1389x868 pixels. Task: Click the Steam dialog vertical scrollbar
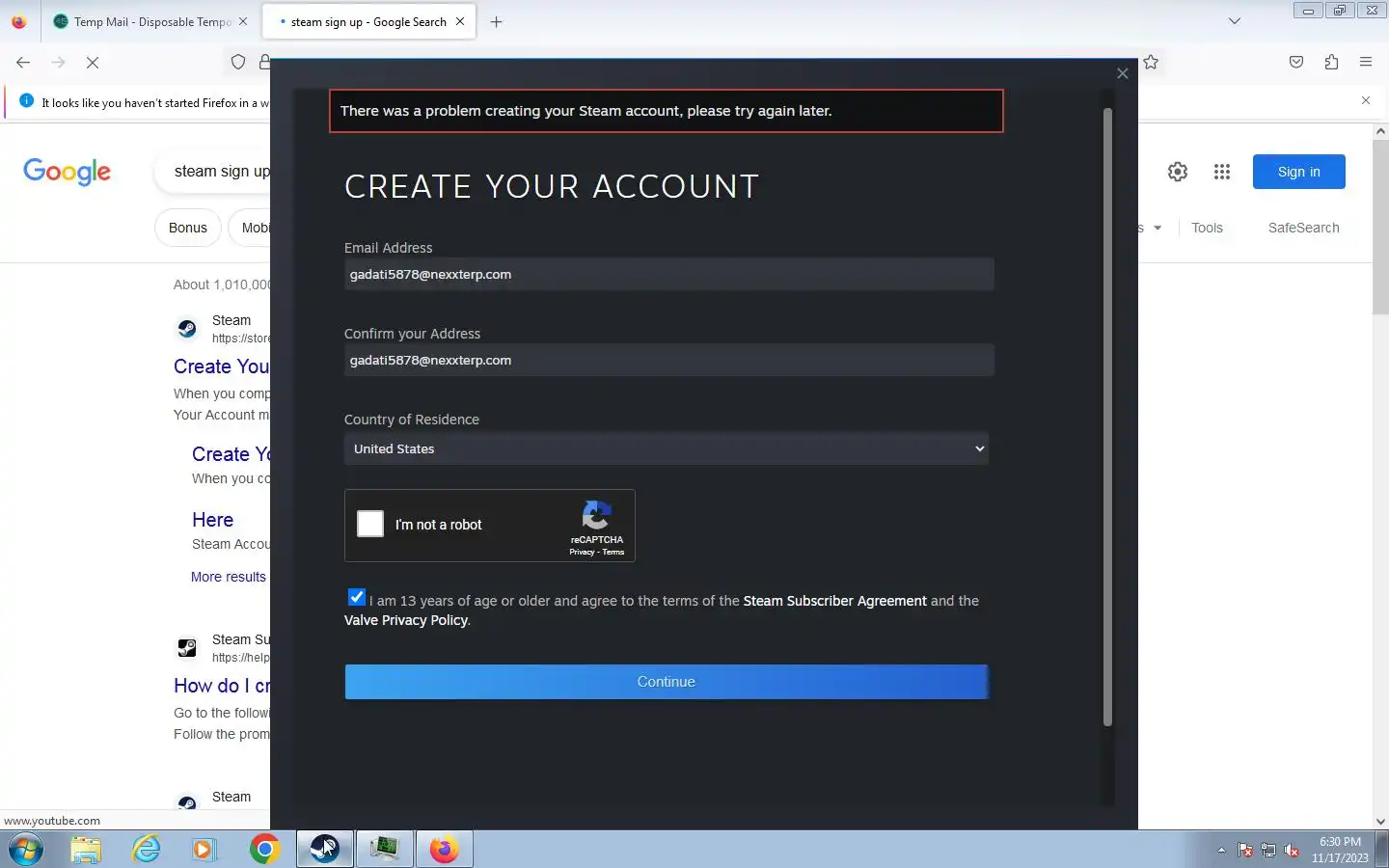(x=1107, y=416)
